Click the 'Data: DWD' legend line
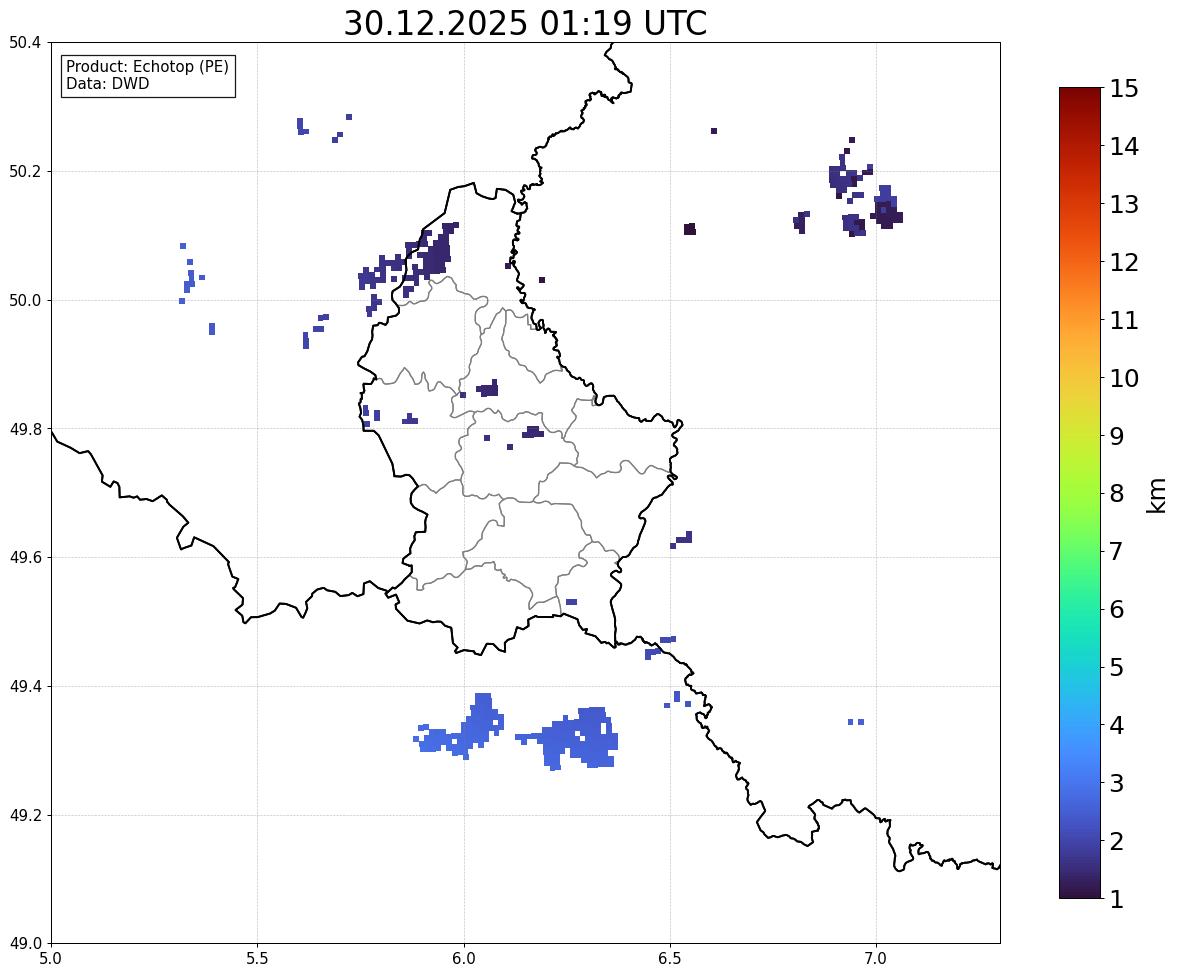 click(x=107, y=83)
